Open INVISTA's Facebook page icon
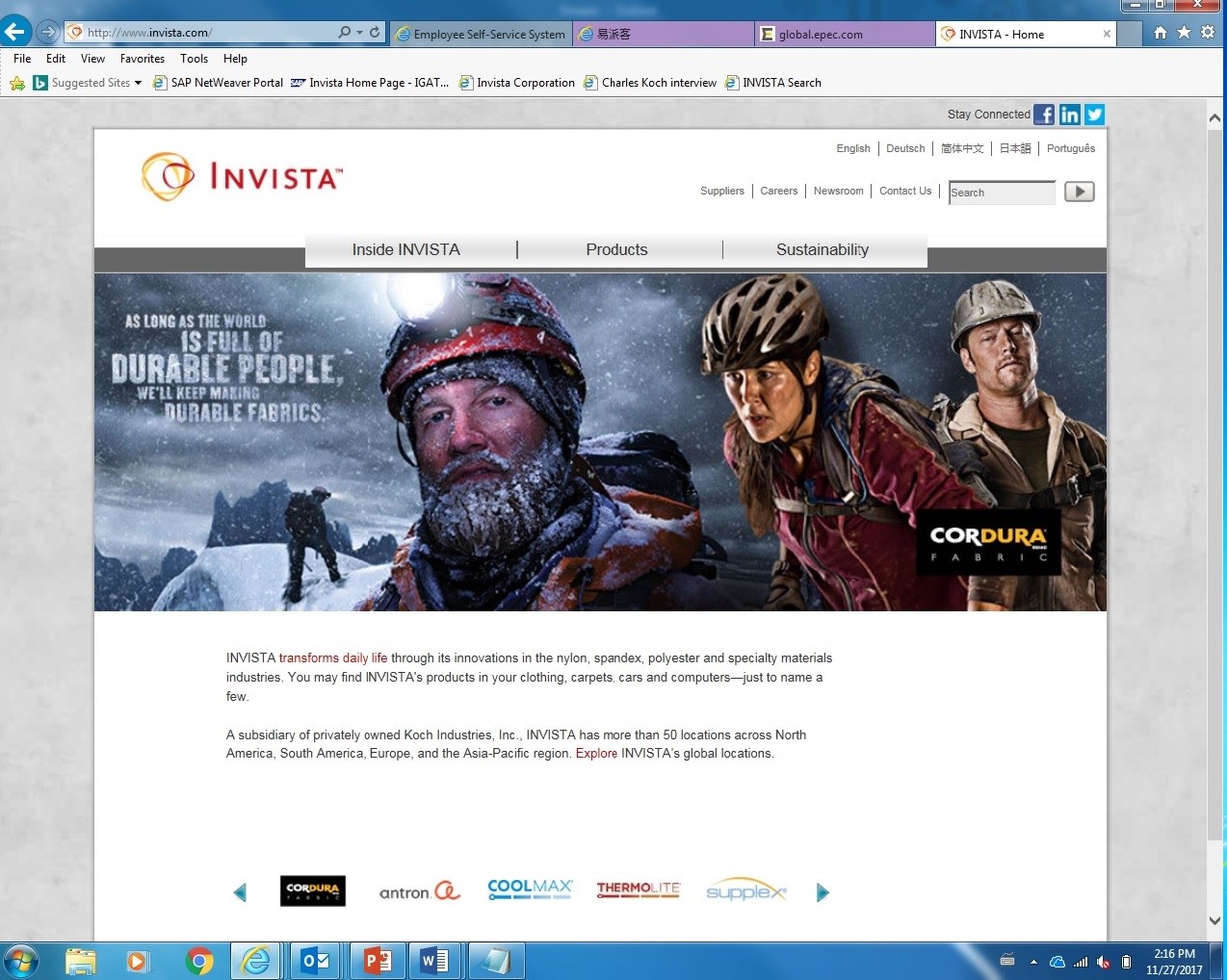Screen dimensions: 1227x980 click(x=1044, y=115)
